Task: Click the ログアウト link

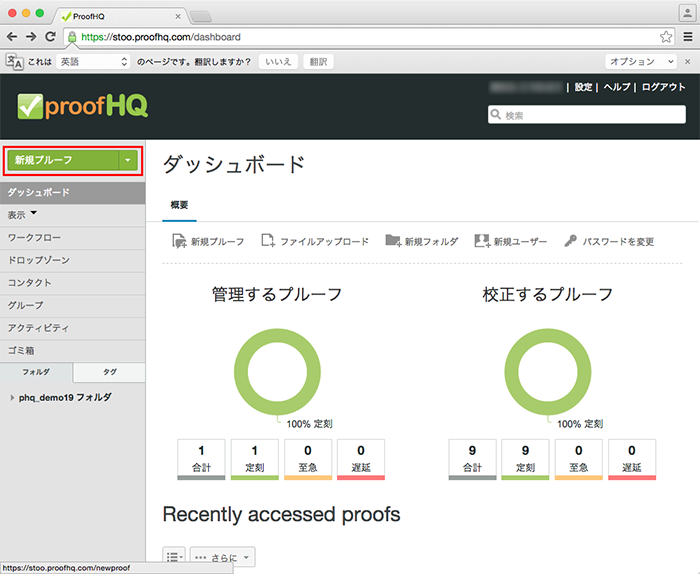Action: point(663,87)
